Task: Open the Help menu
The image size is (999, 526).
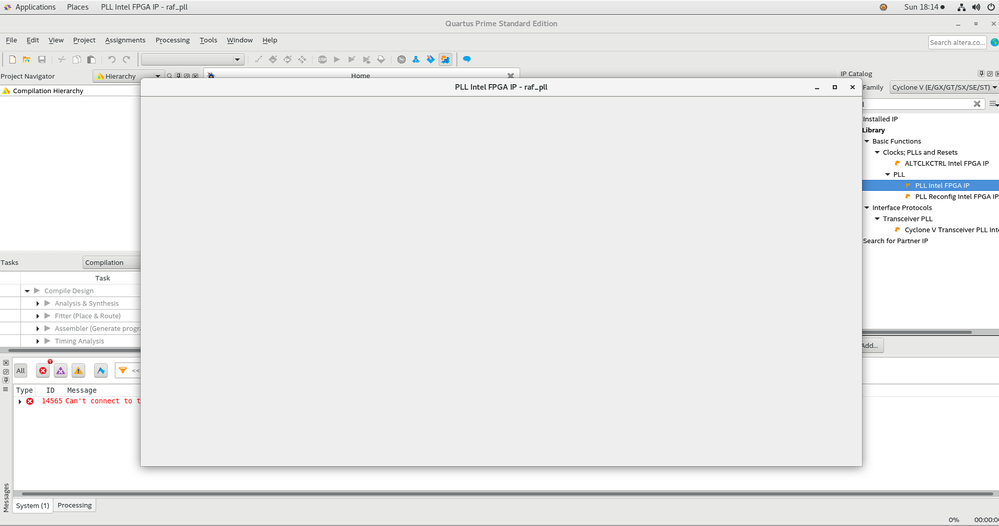Action: pyautogui.click(x=270, y=40)
